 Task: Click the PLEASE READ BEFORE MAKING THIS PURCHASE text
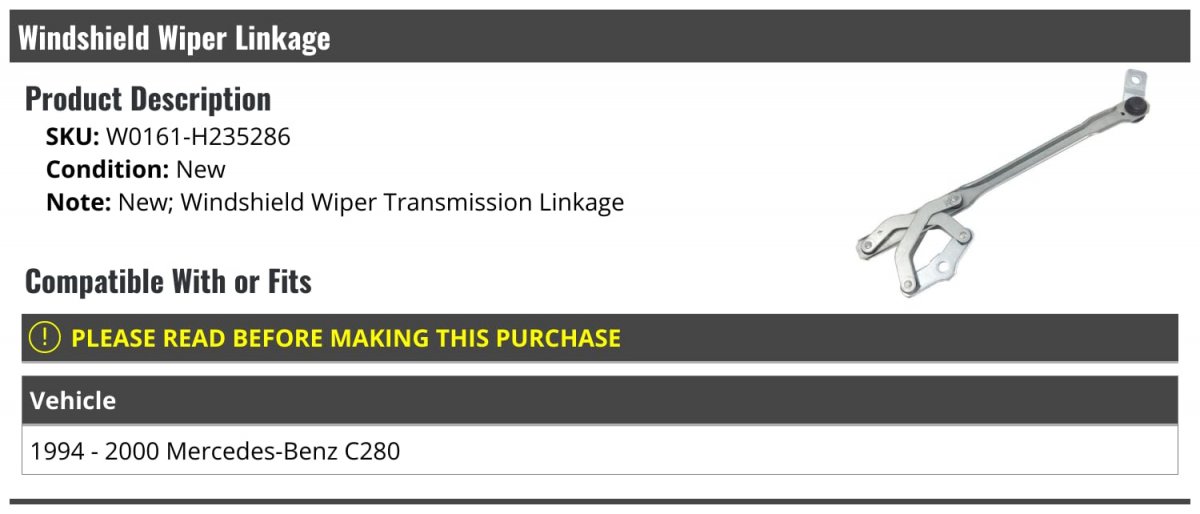tap(346, 338)
